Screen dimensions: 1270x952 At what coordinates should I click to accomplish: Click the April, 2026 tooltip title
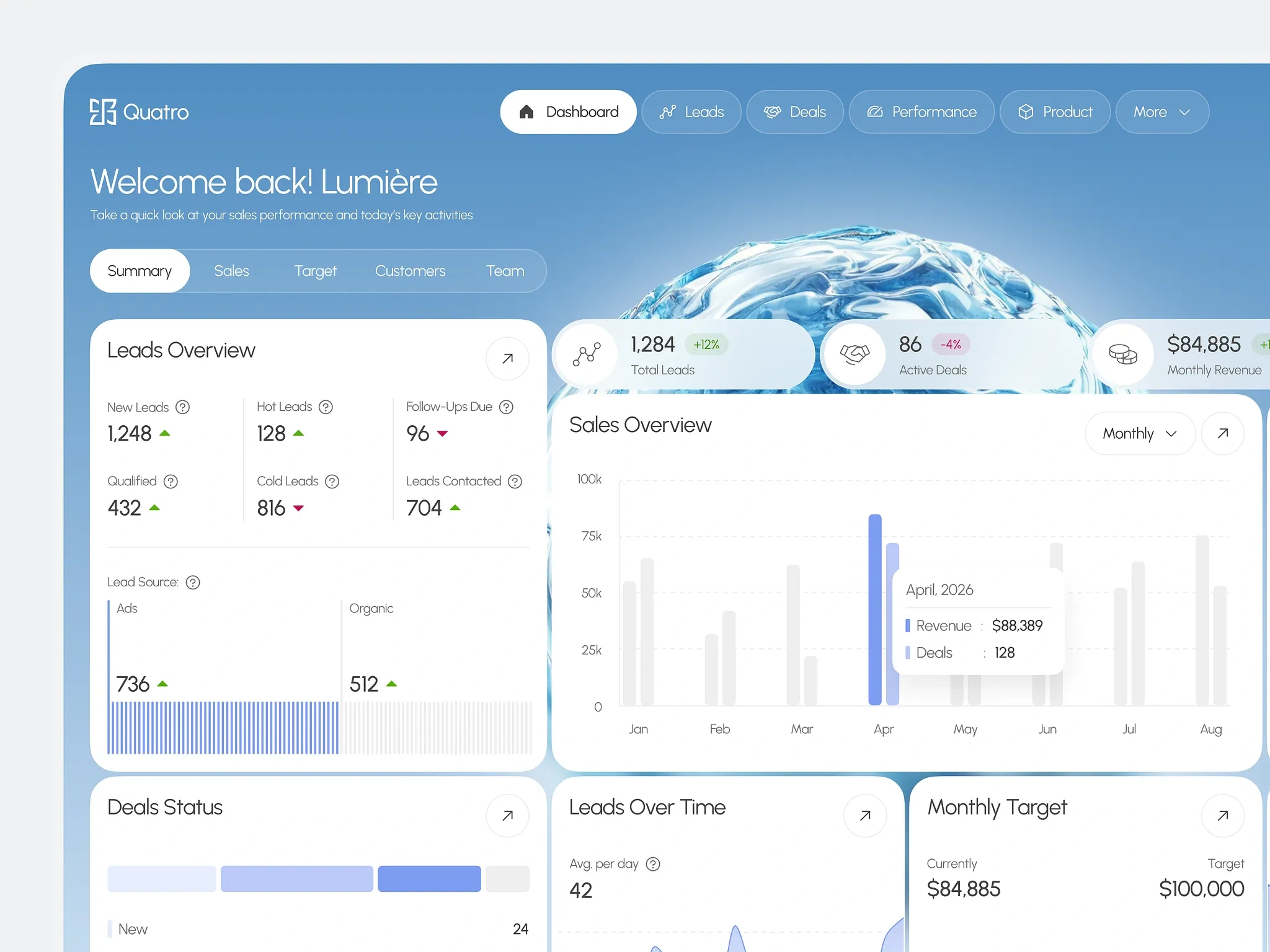(939, 590)
